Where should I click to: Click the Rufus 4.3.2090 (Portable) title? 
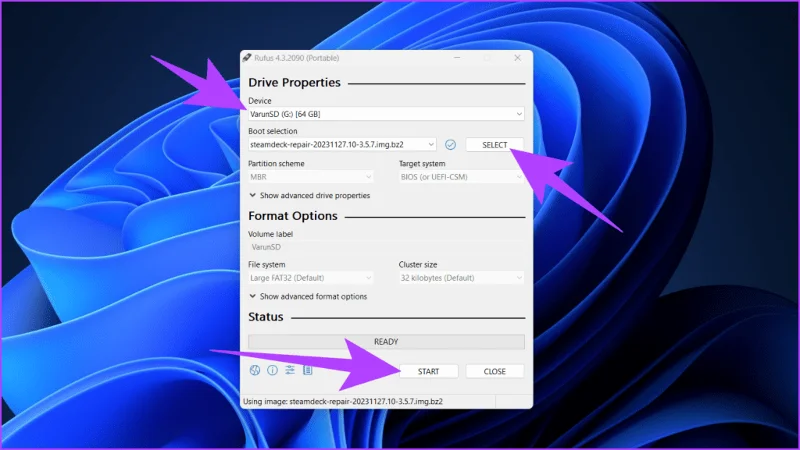(296, 58)
